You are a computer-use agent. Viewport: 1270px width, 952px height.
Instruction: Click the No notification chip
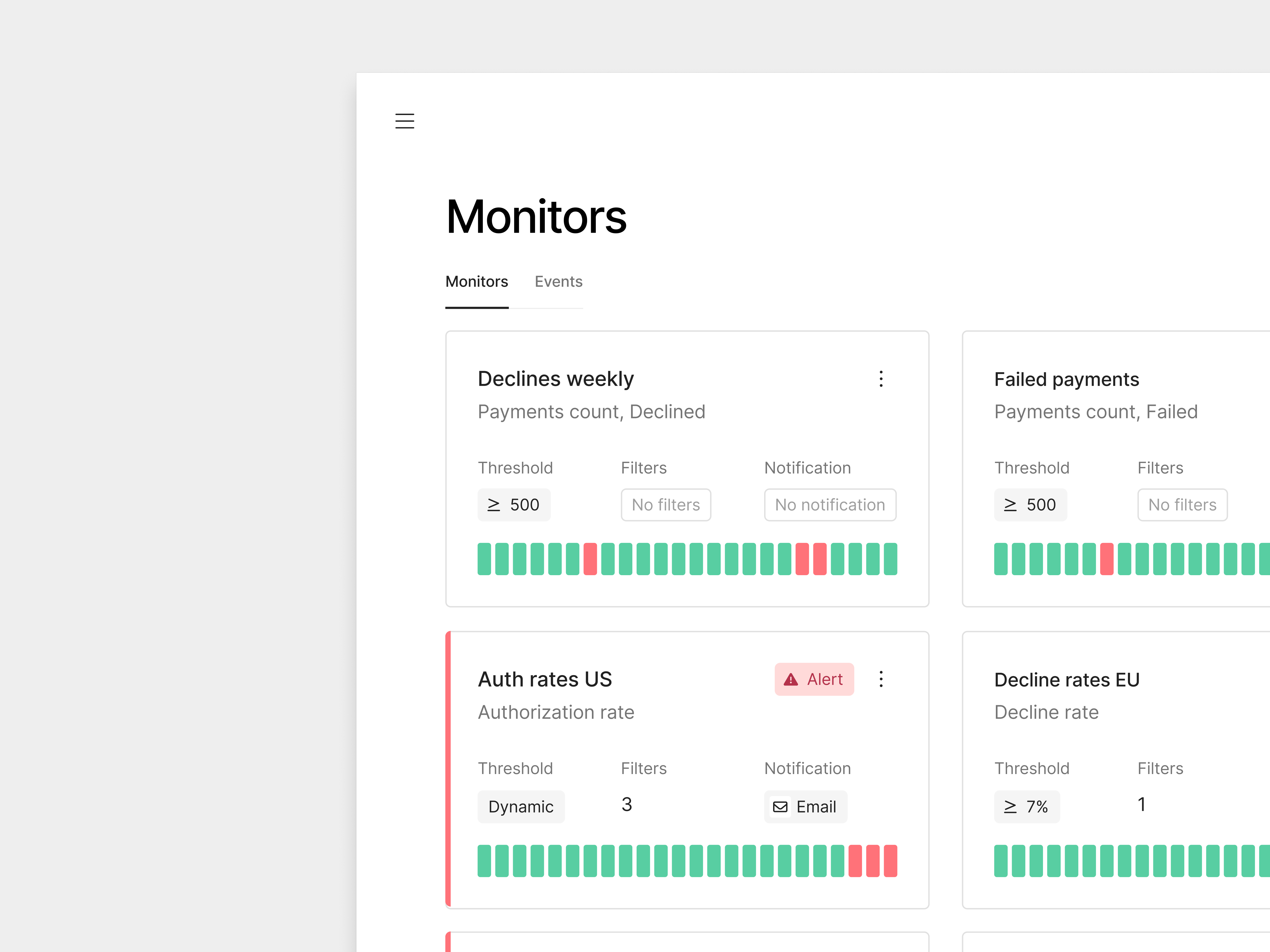click(830, 505)
